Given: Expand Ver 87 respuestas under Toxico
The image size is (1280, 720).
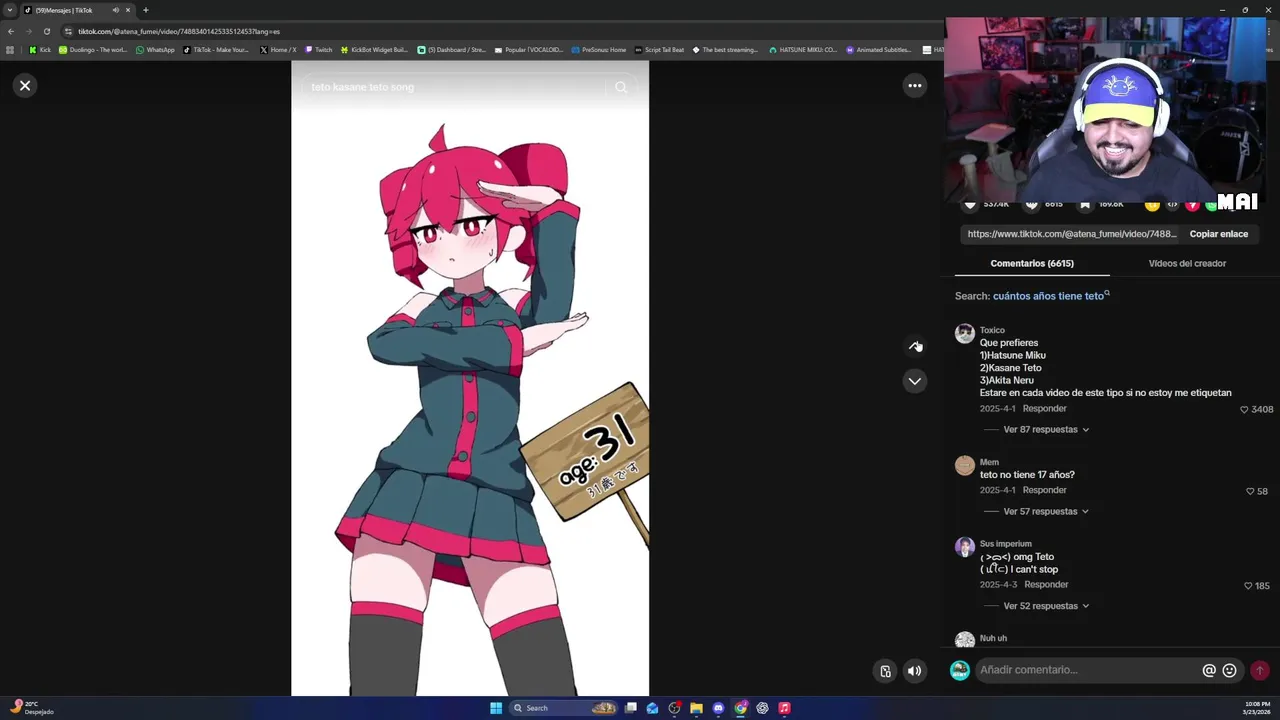Looking at the screenshot, I should [1046, 430].
